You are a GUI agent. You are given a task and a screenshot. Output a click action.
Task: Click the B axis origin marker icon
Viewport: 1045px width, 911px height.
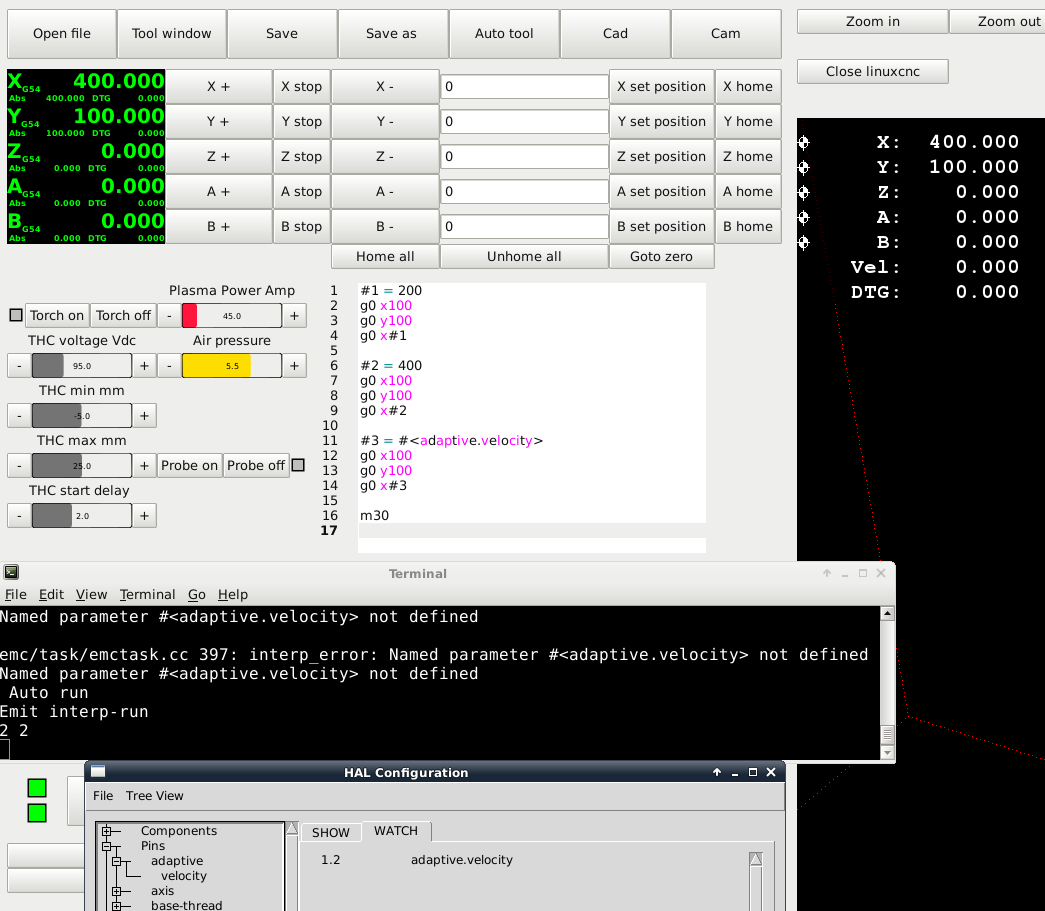(804, 243)
